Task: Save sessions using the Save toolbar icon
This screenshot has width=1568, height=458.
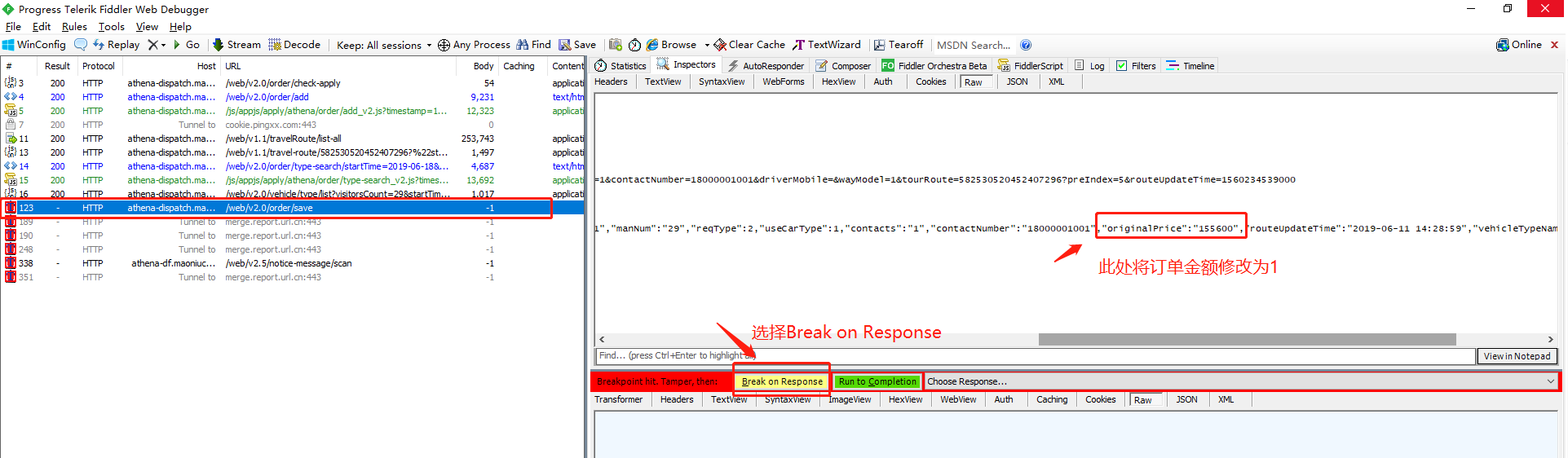Action: point(577,45)
